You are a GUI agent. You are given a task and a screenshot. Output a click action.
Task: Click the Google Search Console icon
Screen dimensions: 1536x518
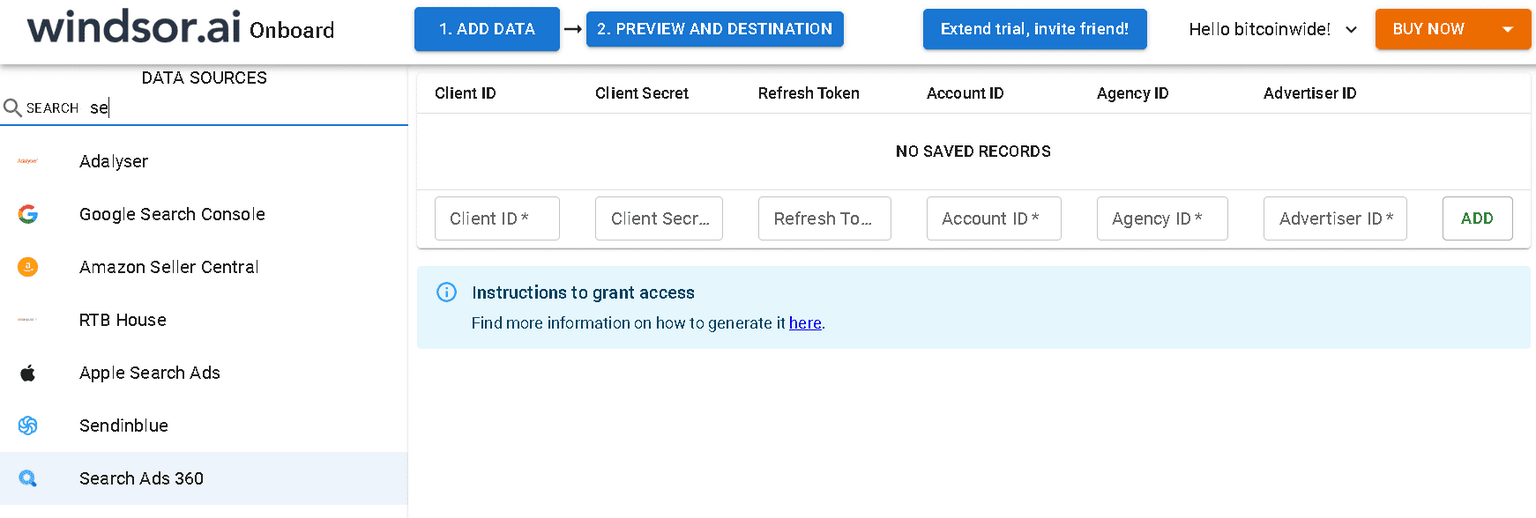click(x=28, y=214)
